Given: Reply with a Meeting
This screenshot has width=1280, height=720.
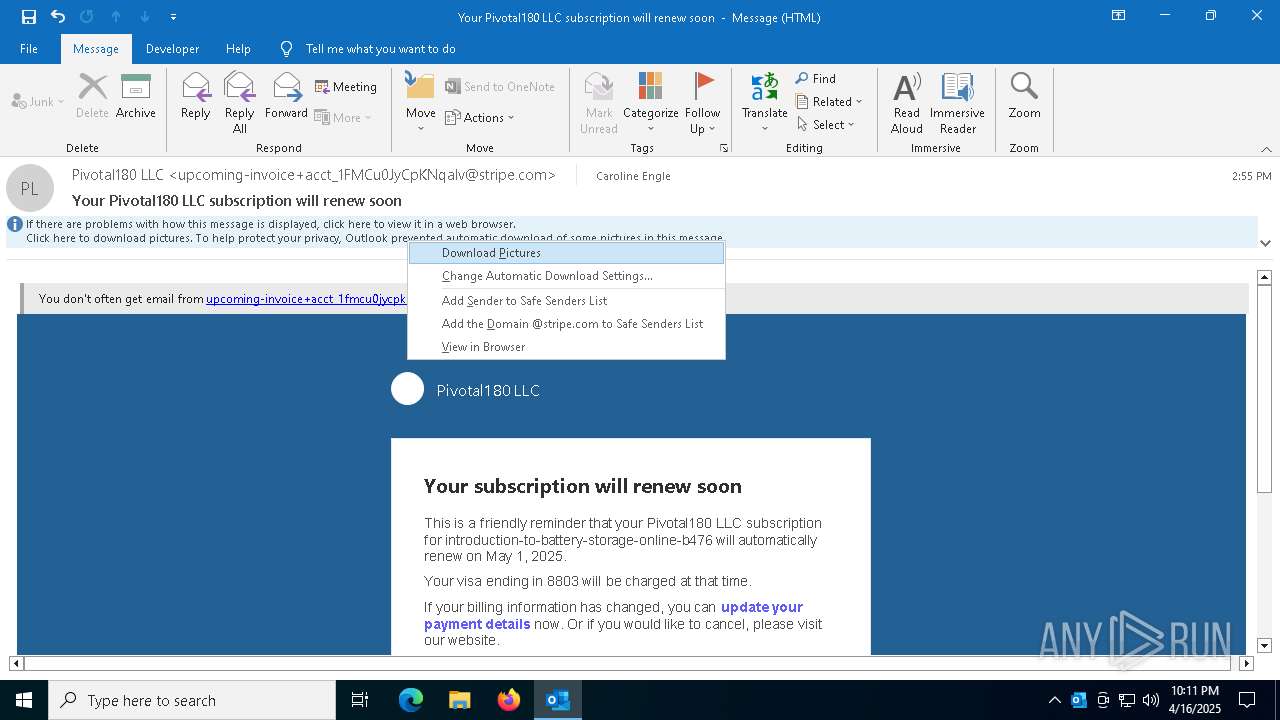Looking at the screenshot, I should pos(346,87).
